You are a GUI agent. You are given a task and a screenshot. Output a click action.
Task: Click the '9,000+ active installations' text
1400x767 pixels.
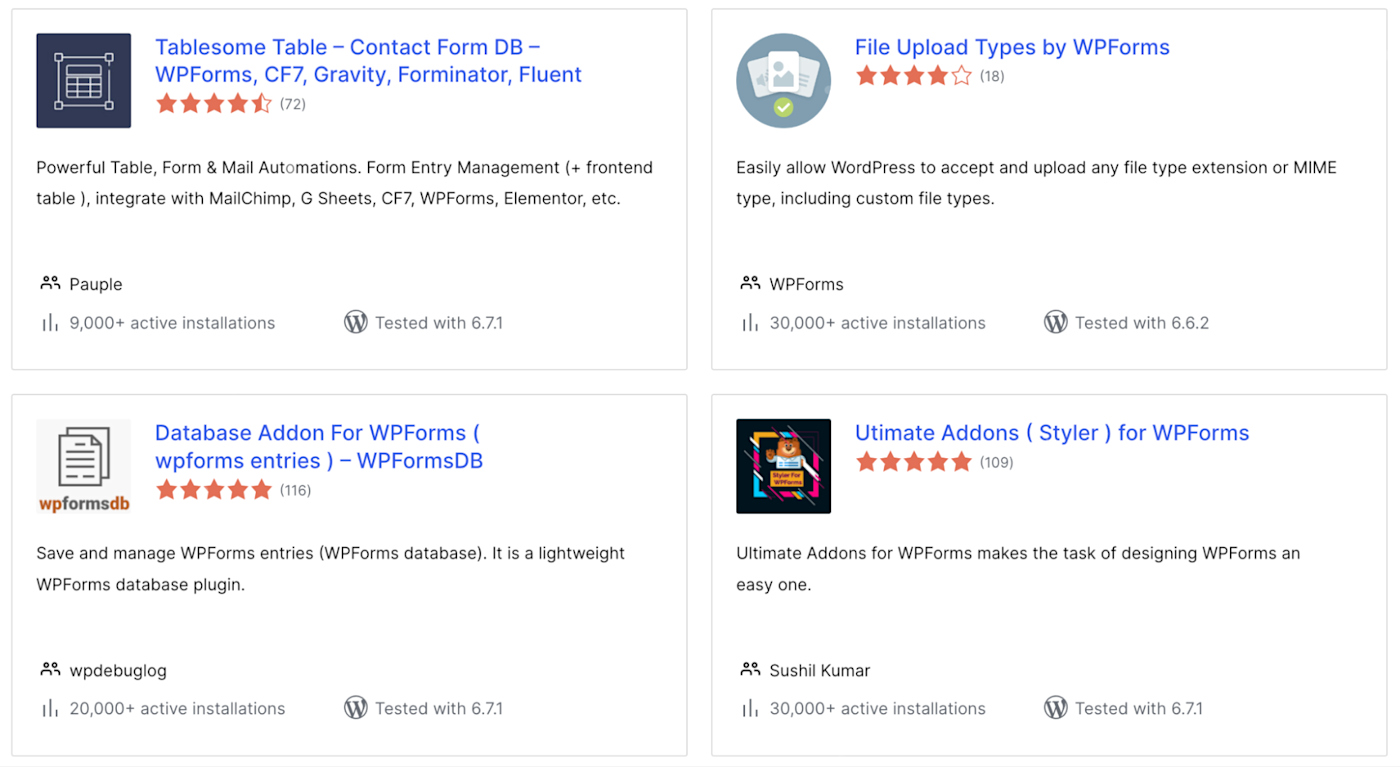tap(172, 323)
